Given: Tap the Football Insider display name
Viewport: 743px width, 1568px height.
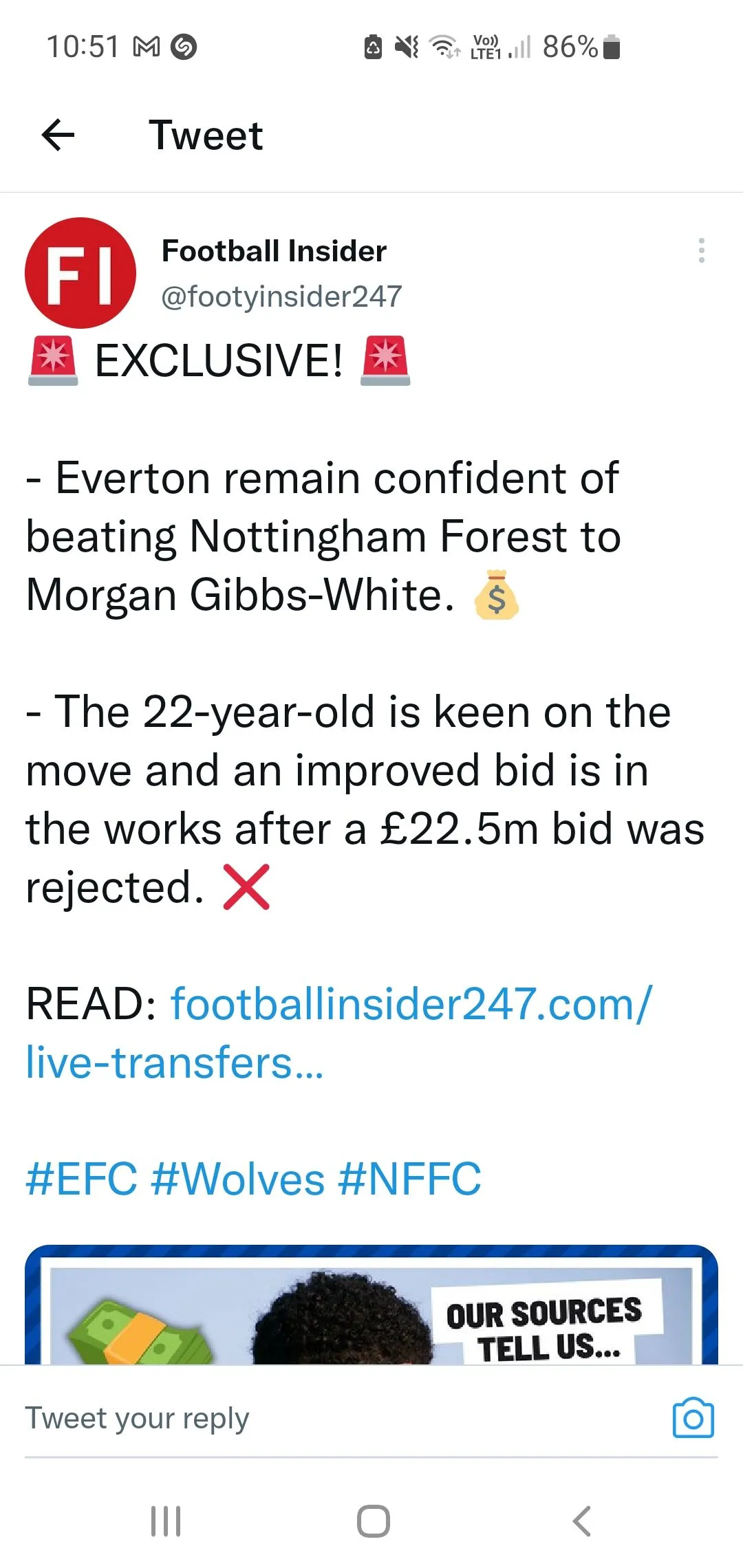Looking at the screenshot, I should [x=274, y=251].
